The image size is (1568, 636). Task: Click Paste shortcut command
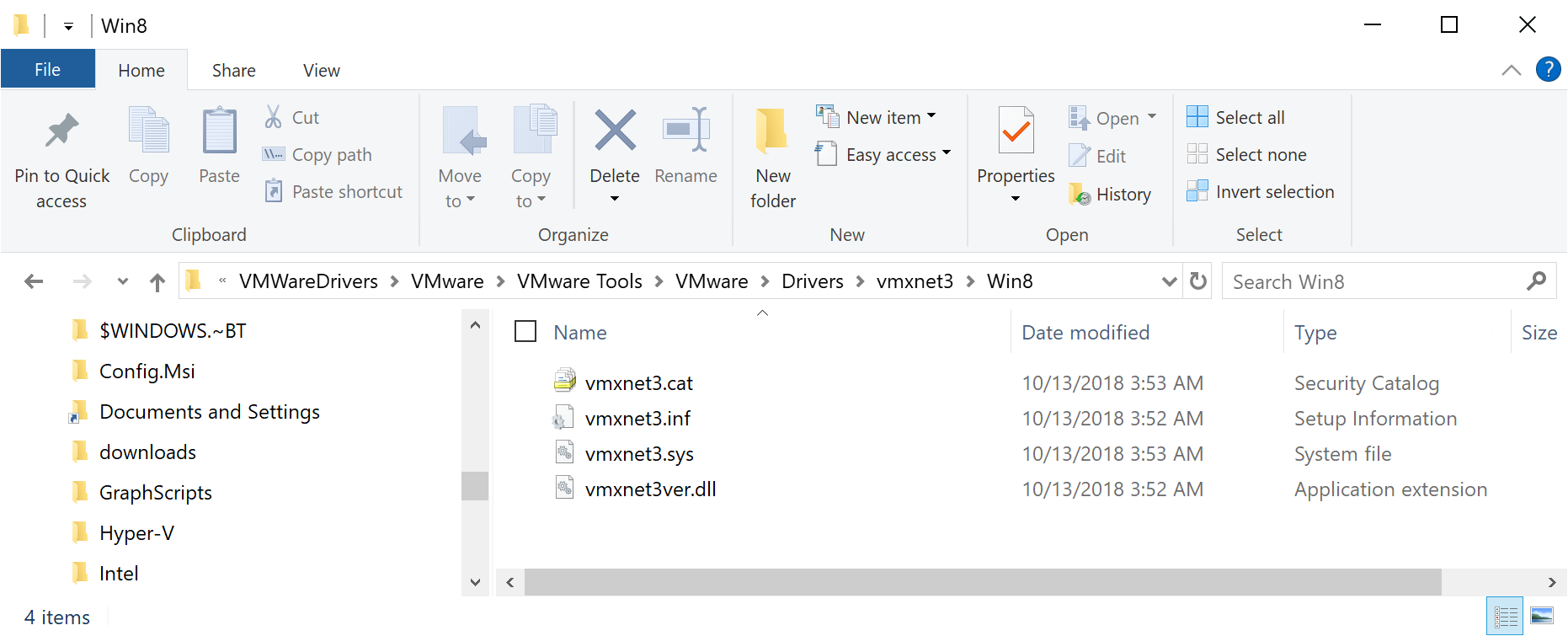333,191
